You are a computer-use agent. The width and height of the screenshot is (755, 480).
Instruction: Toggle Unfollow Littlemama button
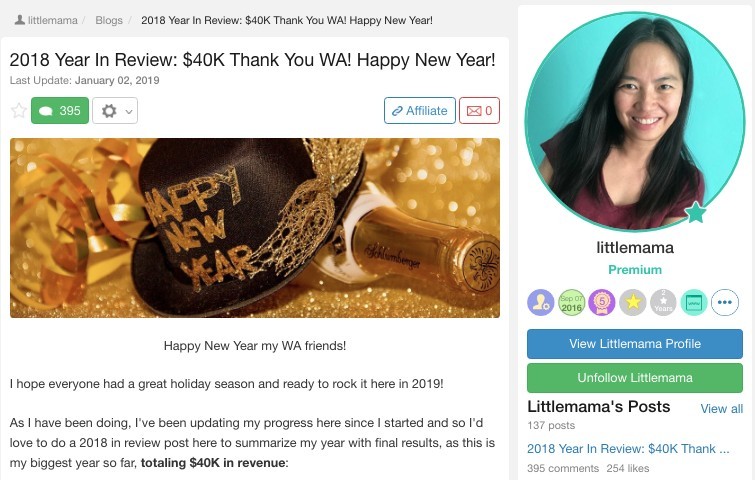[635, 378]
